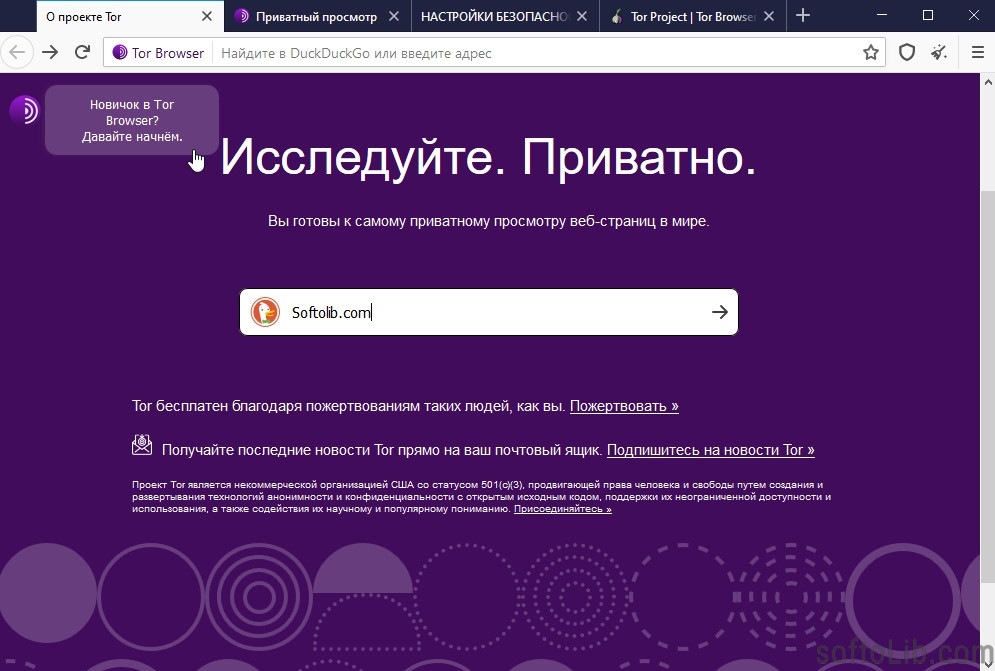This screenshot has width=995, height=671.
Task: Close the 'Приватный просмотр' tab
Action: 394,17
